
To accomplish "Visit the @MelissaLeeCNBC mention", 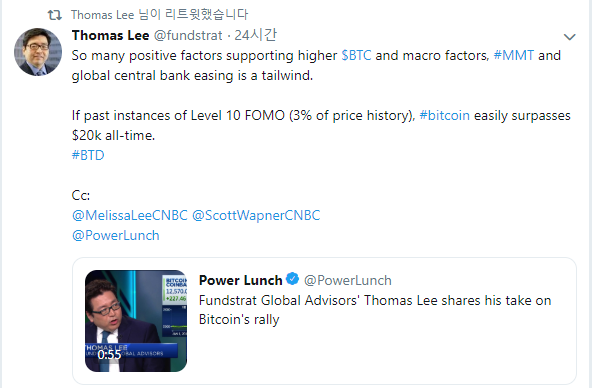I will tap(130, 215).
